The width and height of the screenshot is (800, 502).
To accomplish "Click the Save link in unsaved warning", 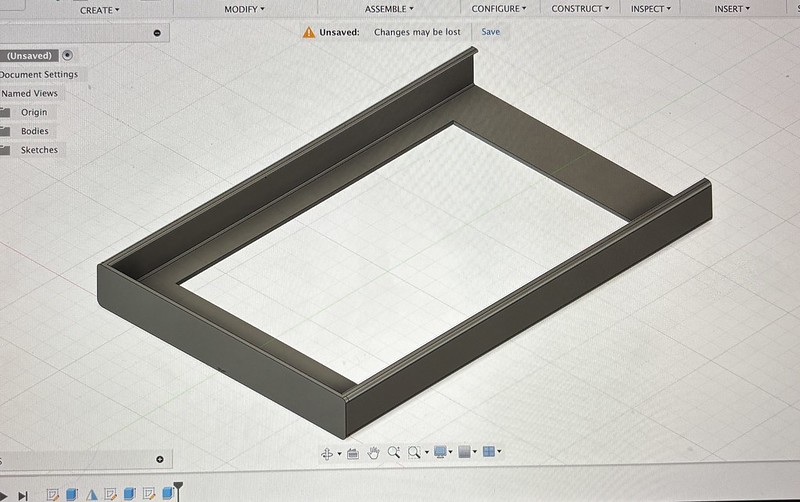I will (490, 32).
